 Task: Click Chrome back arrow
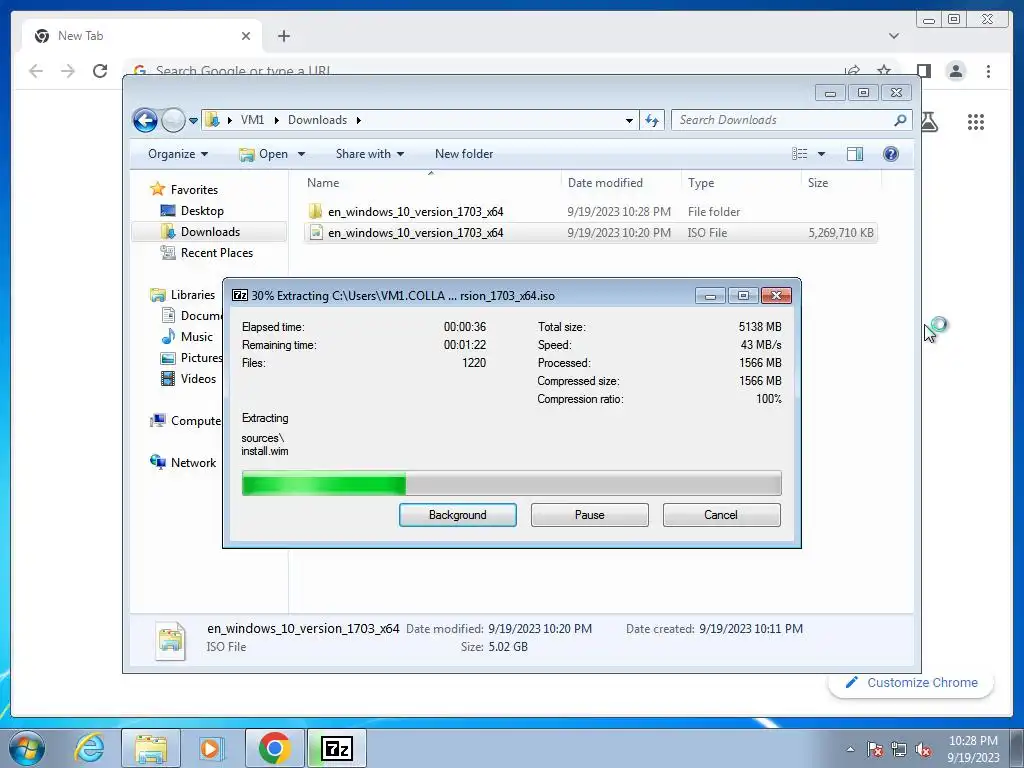[36, 71]
